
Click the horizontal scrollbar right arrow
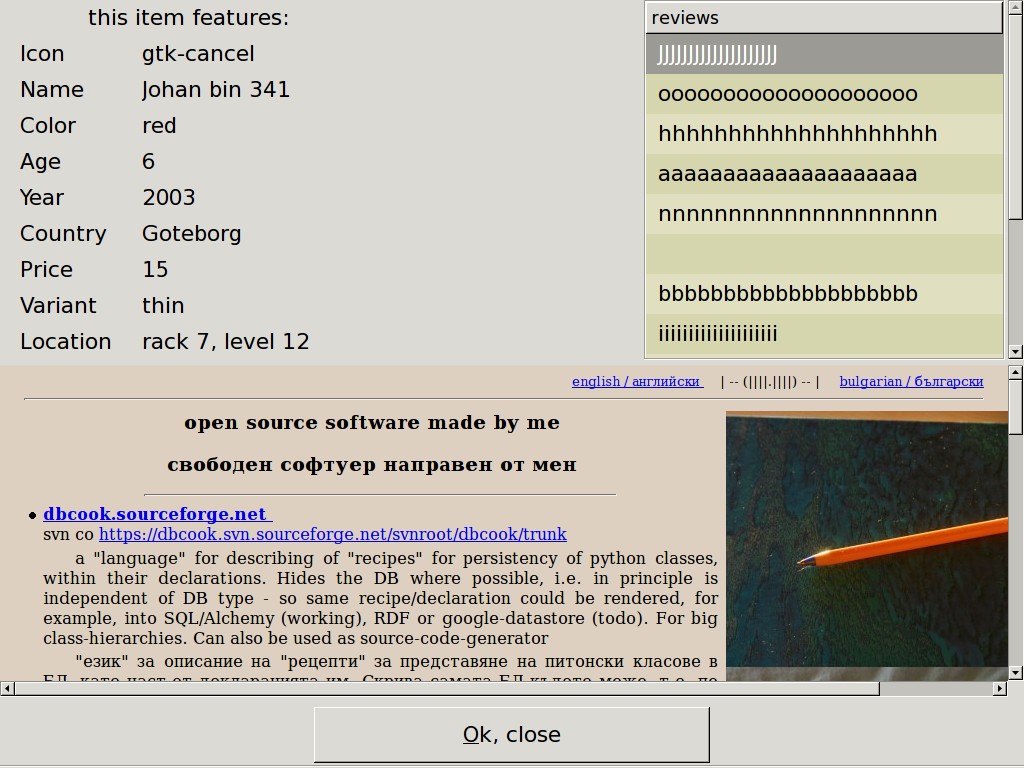click(1000, 688)
